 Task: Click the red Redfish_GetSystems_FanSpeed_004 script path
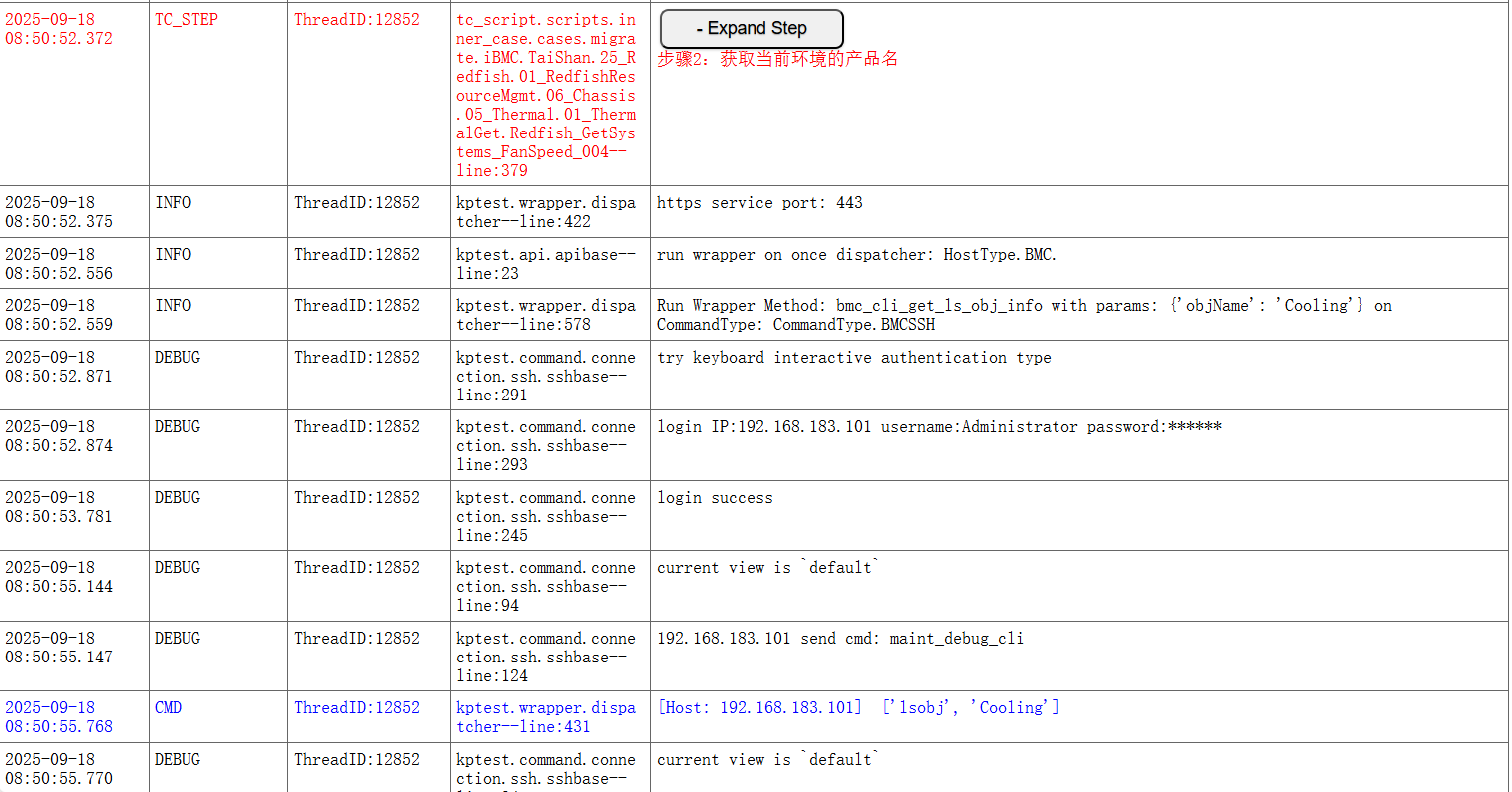(x=546, y=96)
